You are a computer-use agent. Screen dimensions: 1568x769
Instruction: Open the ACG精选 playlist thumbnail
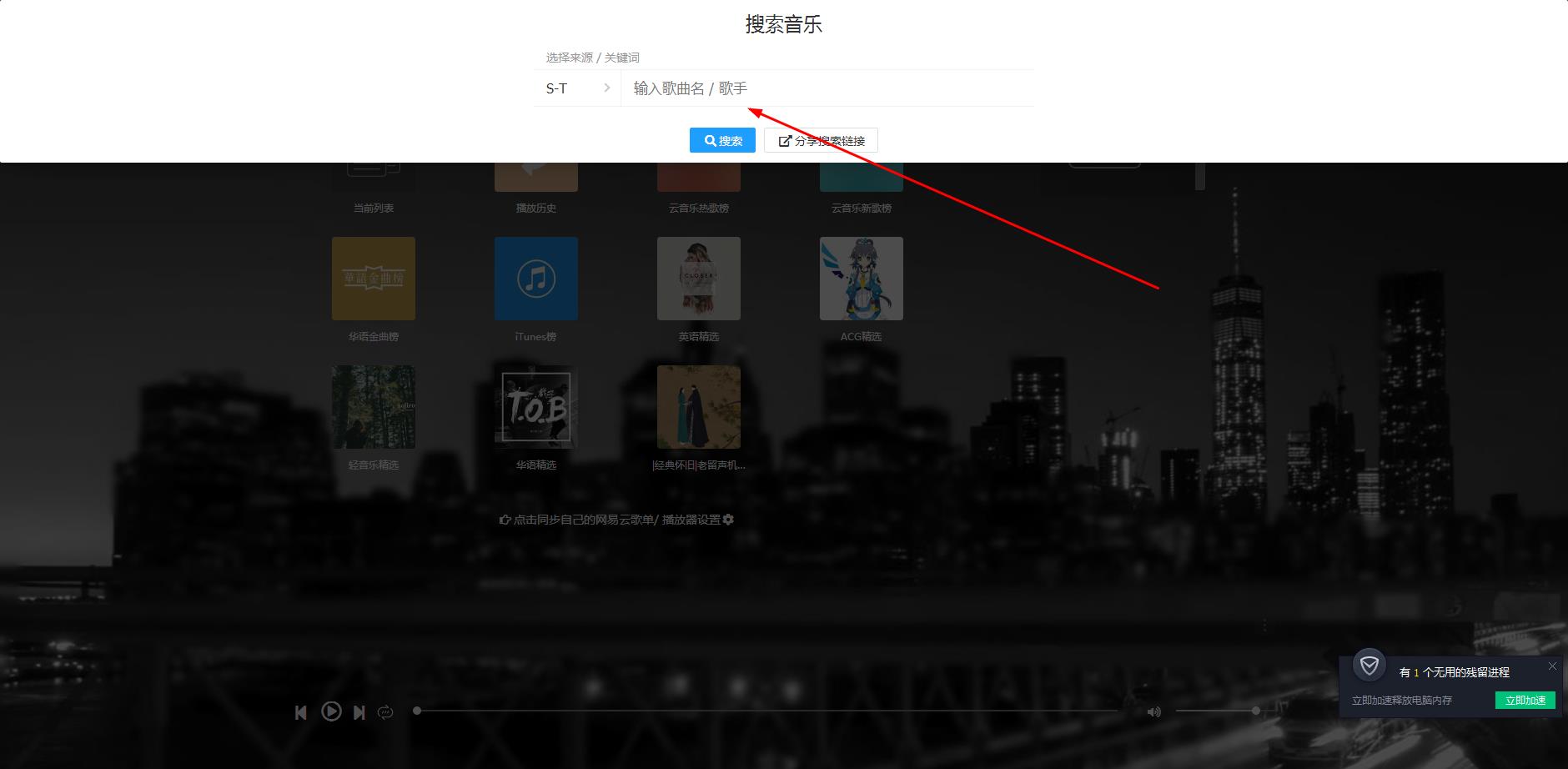862,279
